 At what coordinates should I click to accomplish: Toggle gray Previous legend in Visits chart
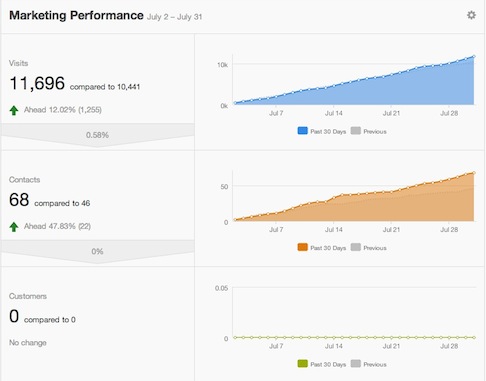(x=369, y=131)
